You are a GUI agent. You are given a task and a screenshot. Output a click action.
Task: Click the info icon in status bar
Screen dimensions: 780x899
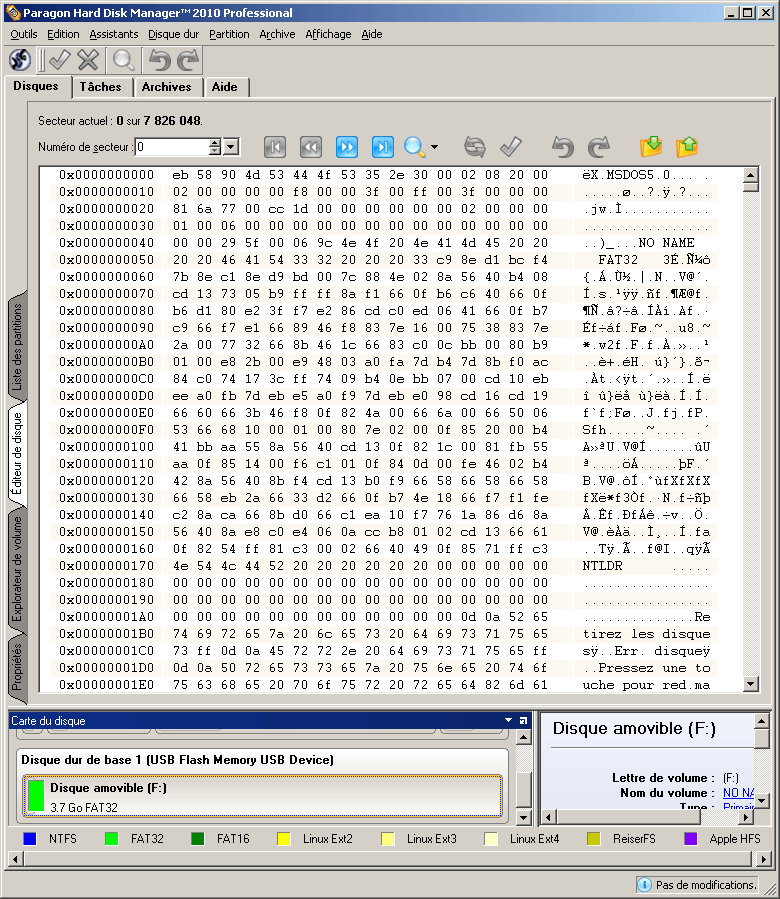644,885
